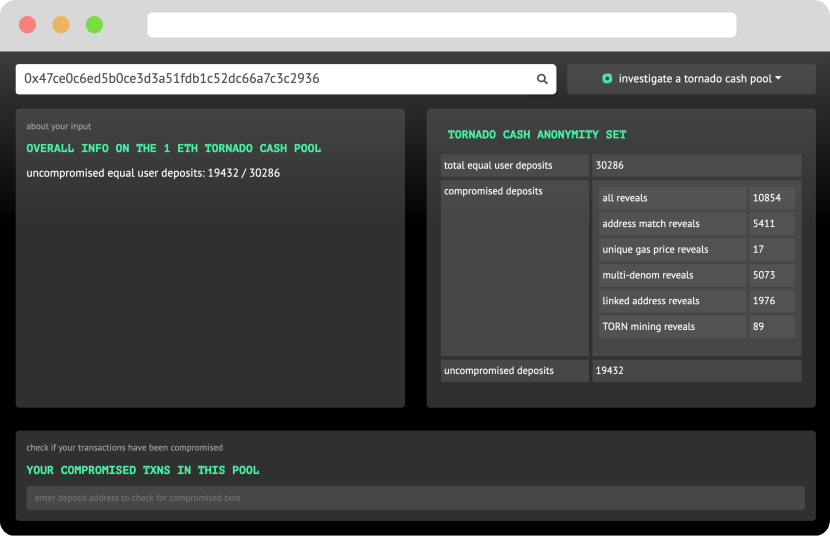830x536 pixels.
Task: Select the value 5073 for multi-denom reveals
Action: click(771, 275)
